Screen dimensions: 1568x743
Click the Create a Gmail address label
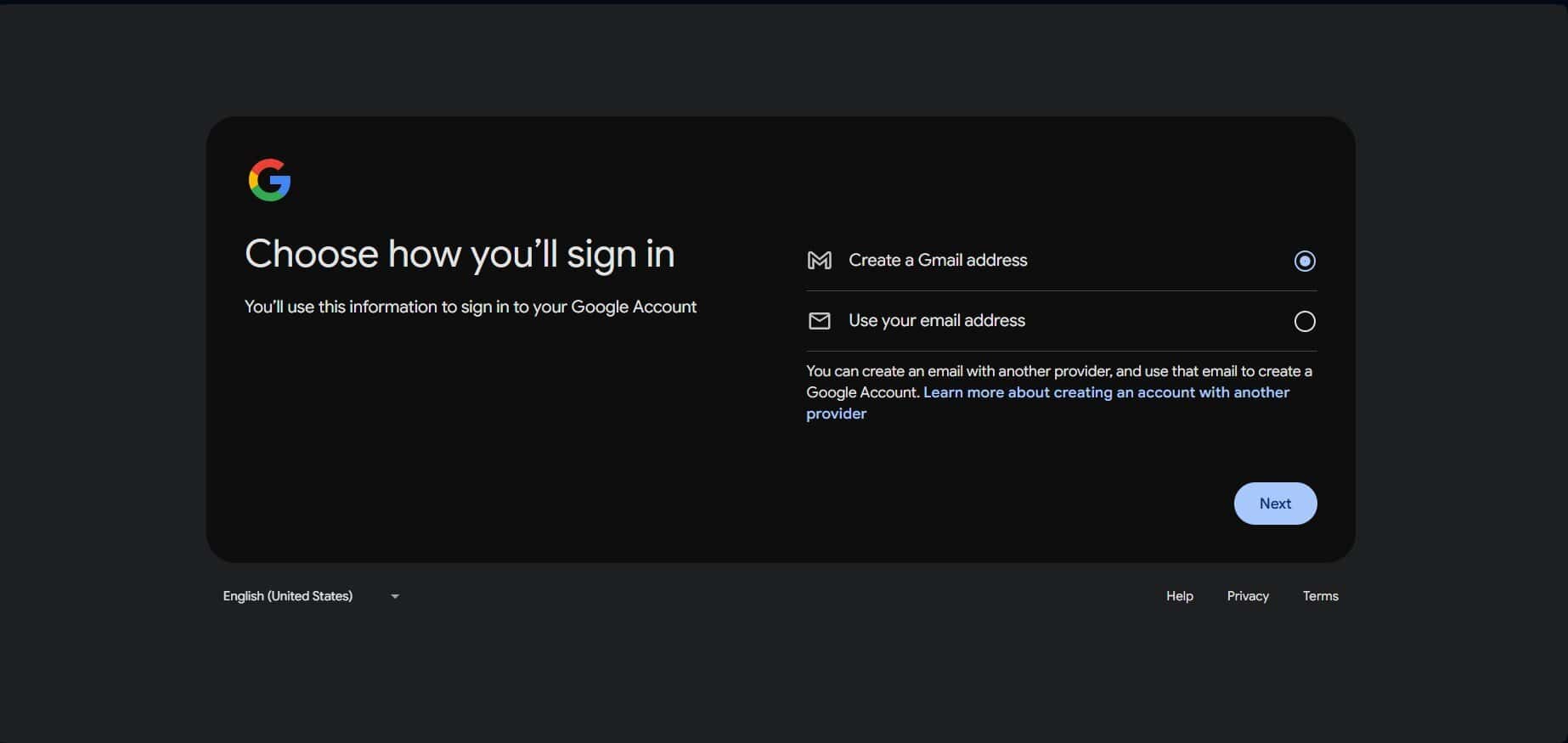(x=938, y=260)
